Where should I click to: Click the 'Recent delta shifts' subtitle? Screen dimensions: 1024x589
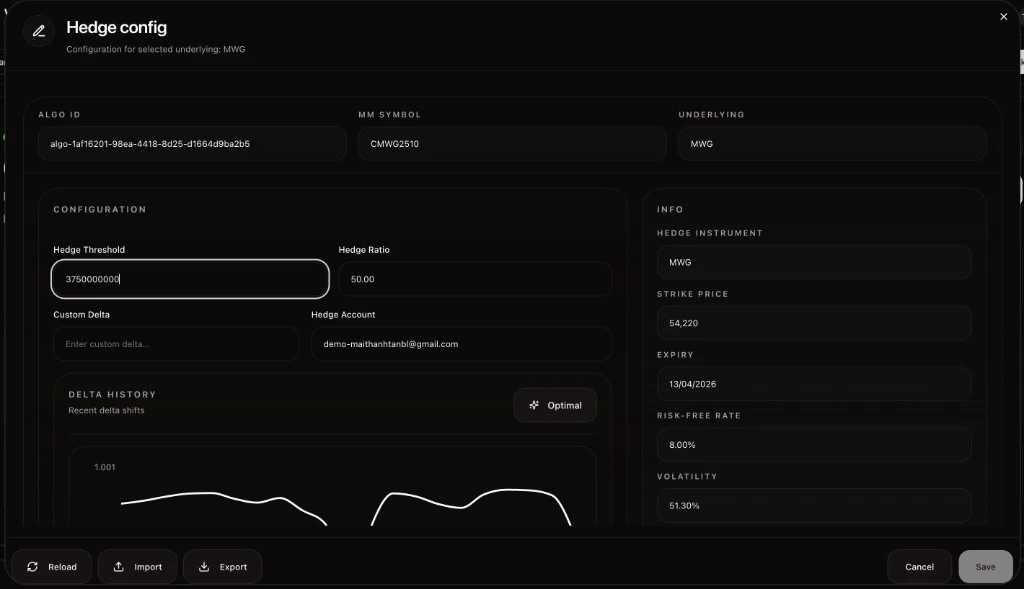point(106,410)
